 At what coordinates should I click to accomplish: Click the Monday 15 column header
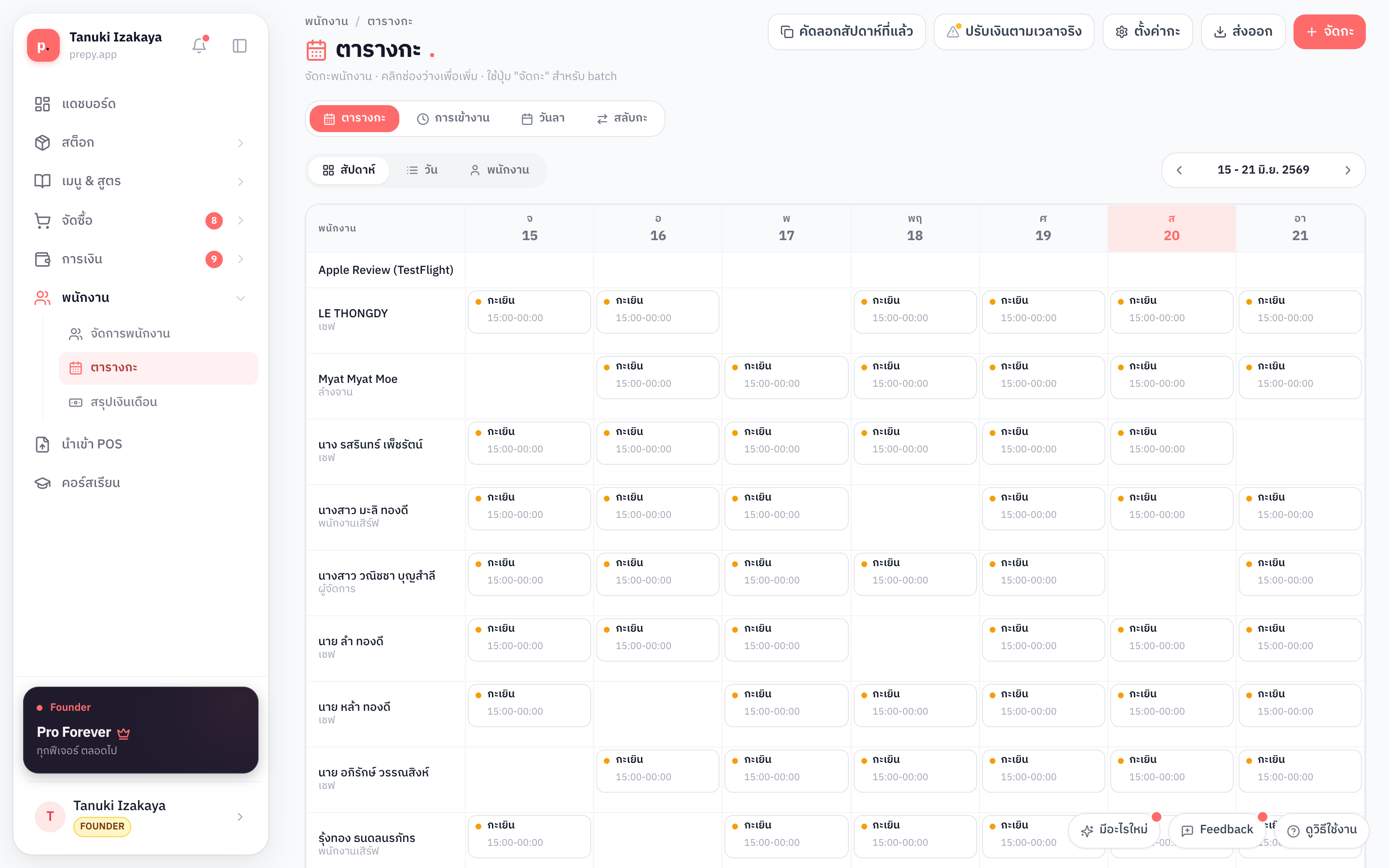(529, 229)
